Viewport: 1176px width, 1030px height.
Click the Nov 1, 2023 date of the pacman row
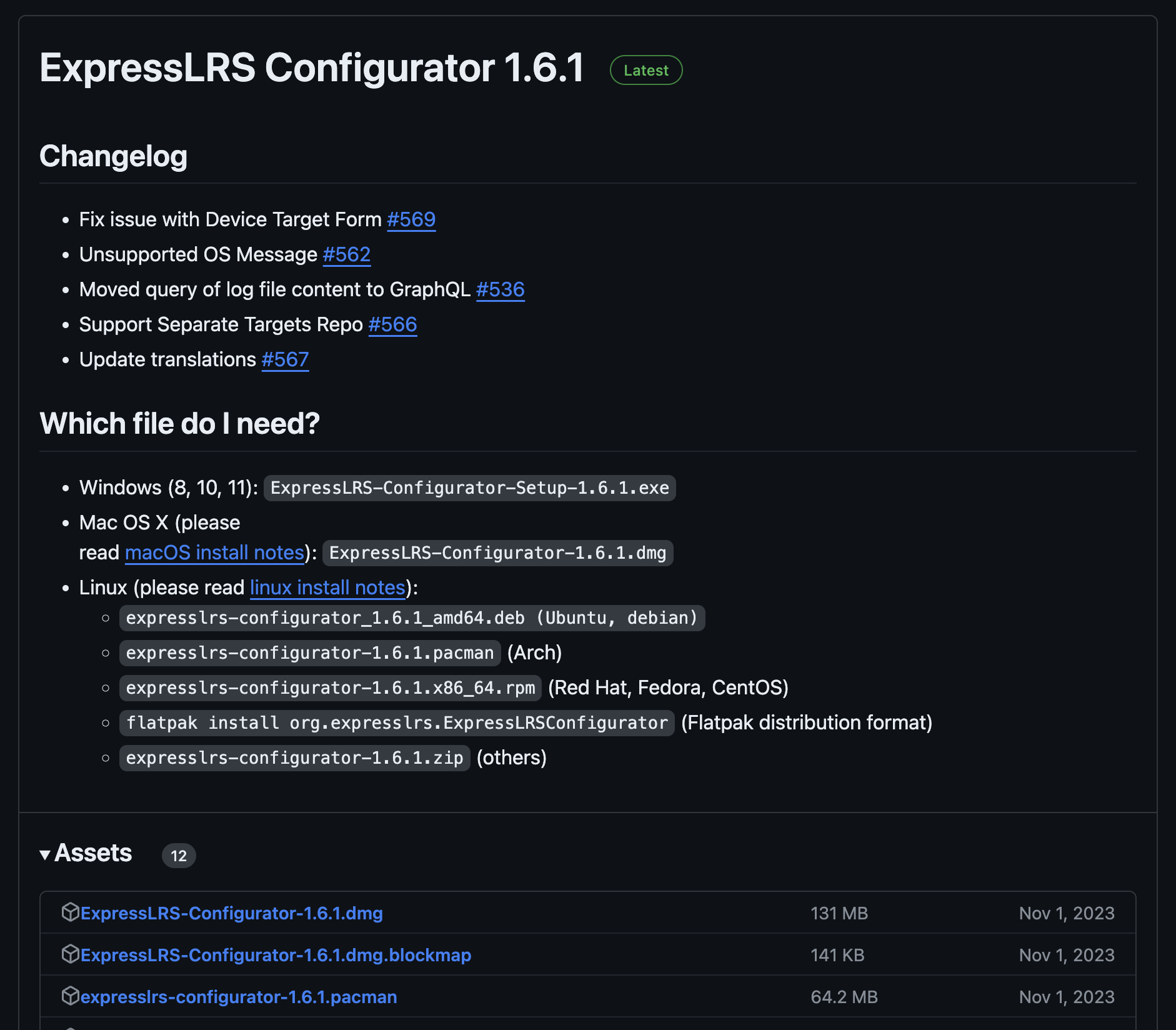click(1067, 997)
